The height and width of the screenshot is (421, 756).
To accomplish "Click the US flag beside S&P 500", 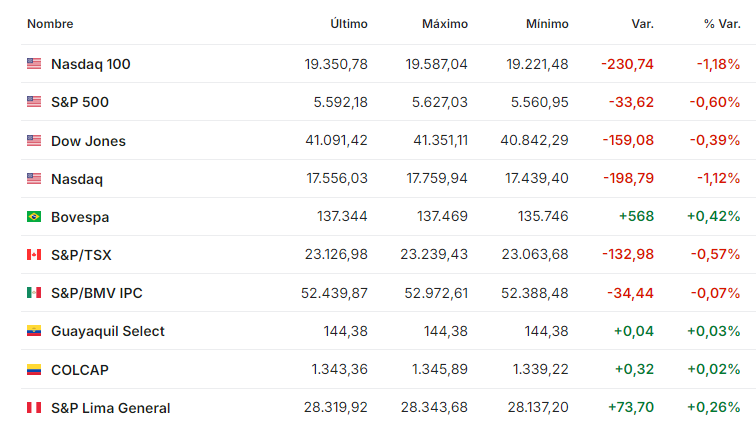I will pyautogui.click(x=34, y=102).
